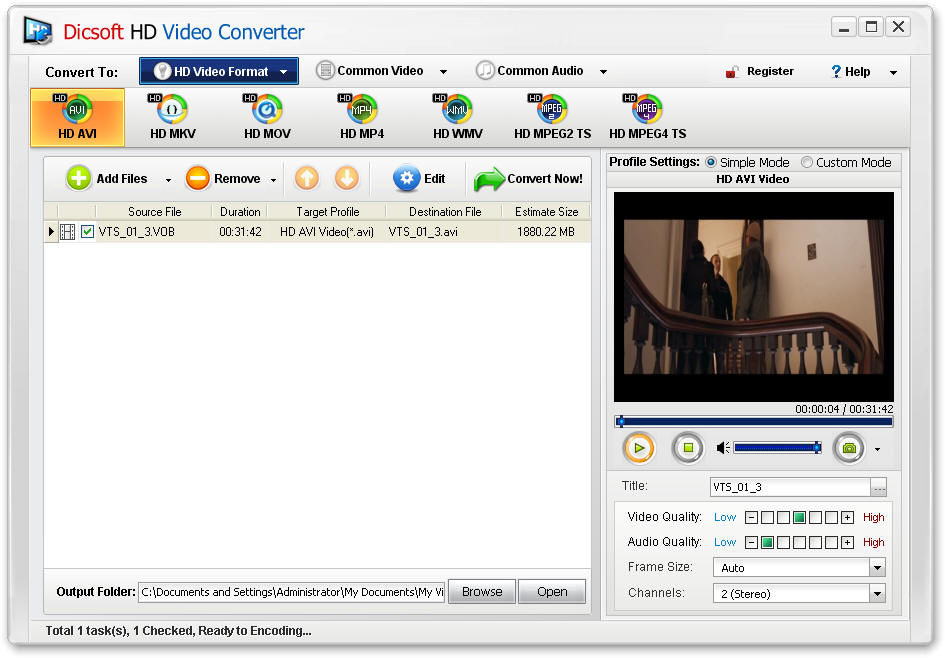Click the volume slider bar
This screenshot has height=658, width=945.
coord(777,447)
